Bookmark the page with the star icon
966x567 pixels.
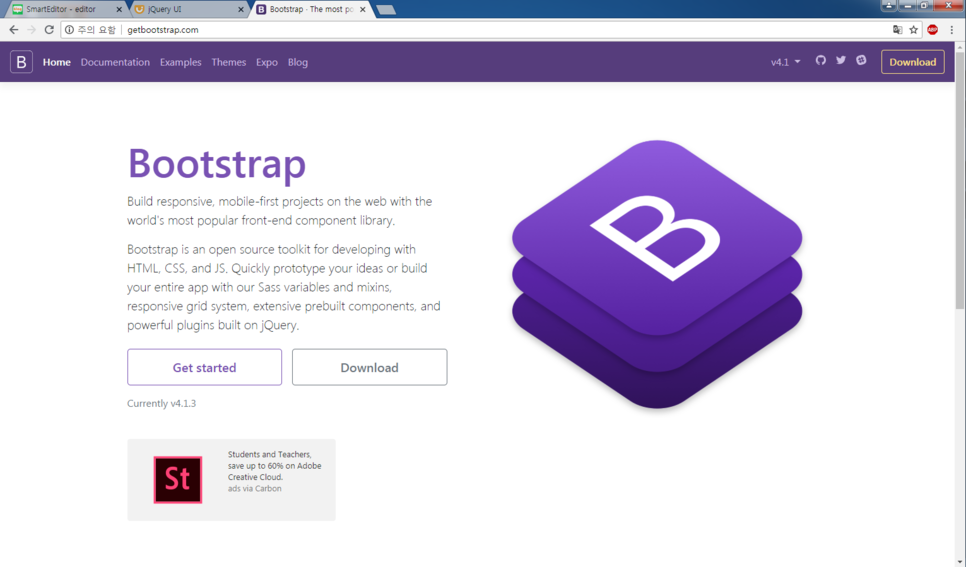coord(914,30)
